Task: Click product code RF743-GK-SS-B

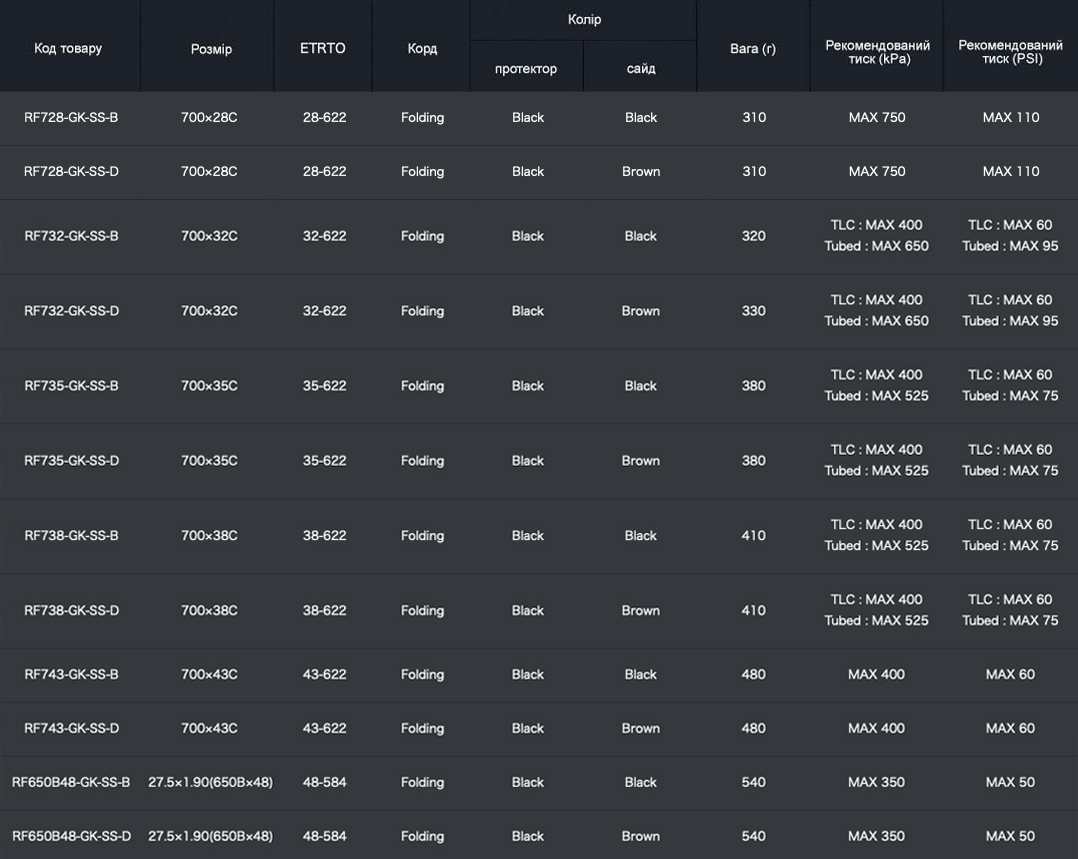Action: (71, 674)
